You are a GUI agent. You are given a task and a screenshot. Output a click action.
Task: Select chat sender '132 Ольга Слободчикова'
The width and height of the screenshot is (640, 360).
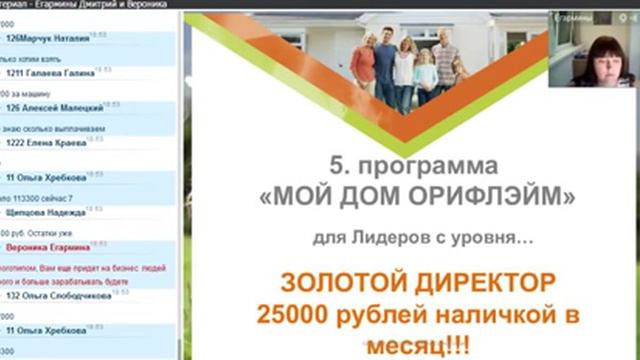59,296
